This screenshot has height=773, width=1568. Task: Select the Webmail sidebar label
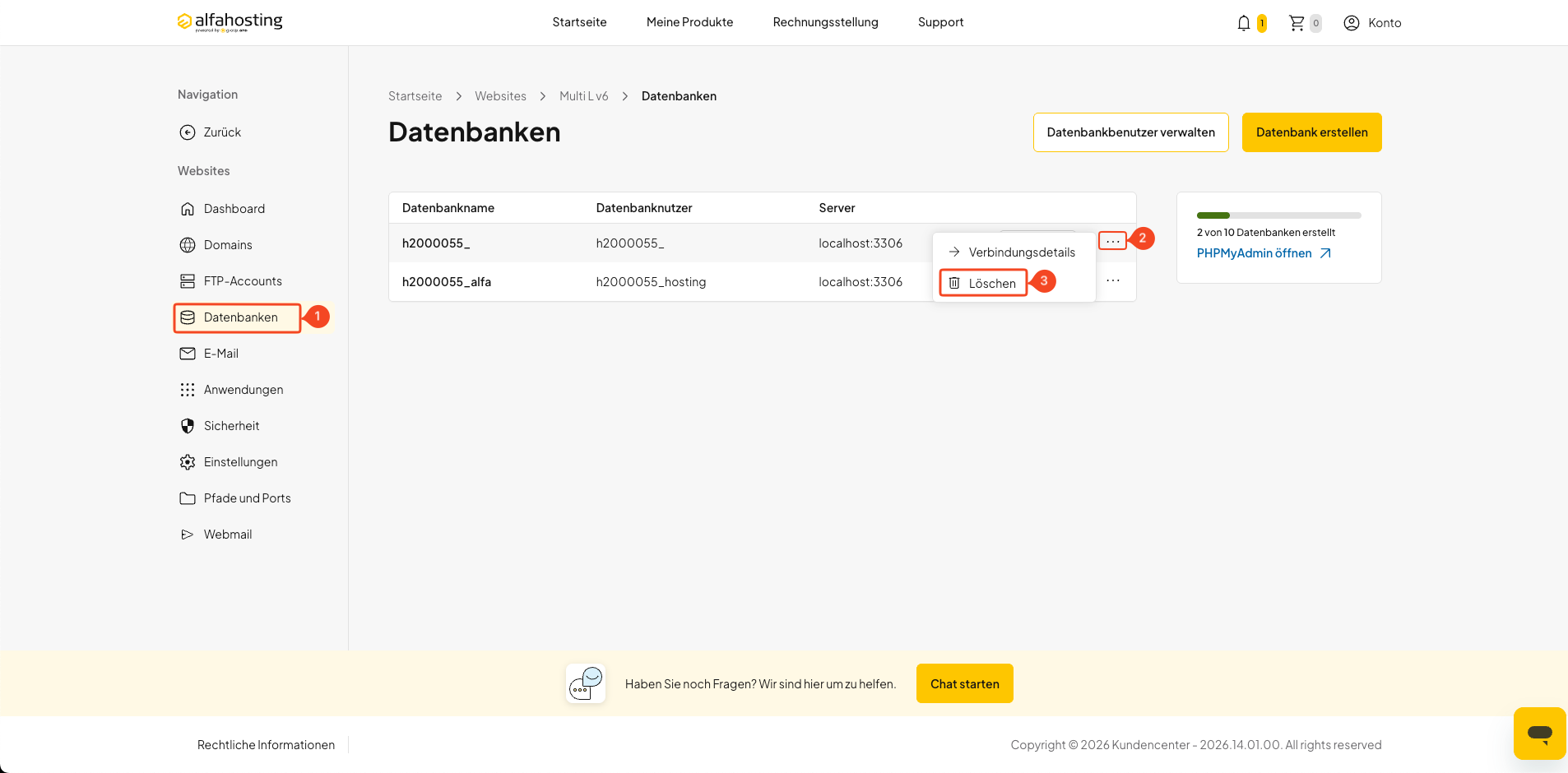pos(228,535)
